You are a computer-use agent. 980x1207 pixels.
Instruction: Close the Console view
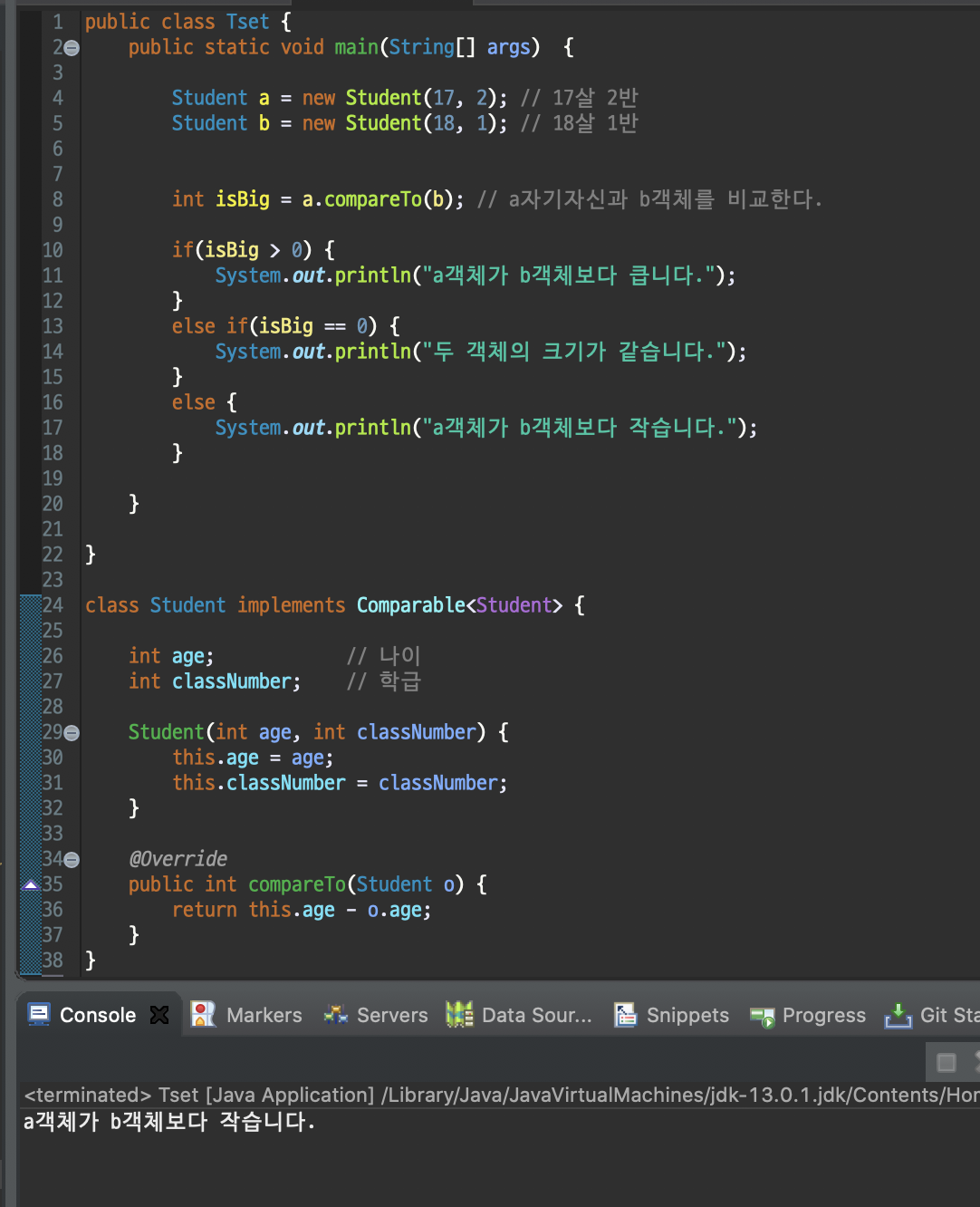(x=159, y=1015)
